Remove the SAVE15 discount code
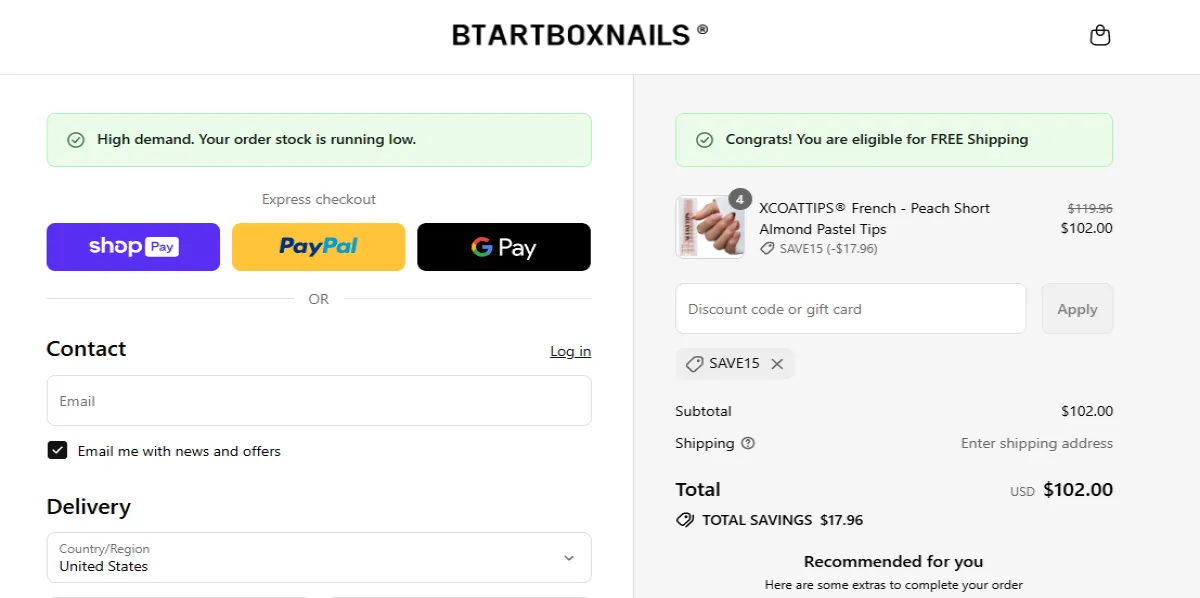This screenshot has width=1200, height=598. tap(777, 363)
